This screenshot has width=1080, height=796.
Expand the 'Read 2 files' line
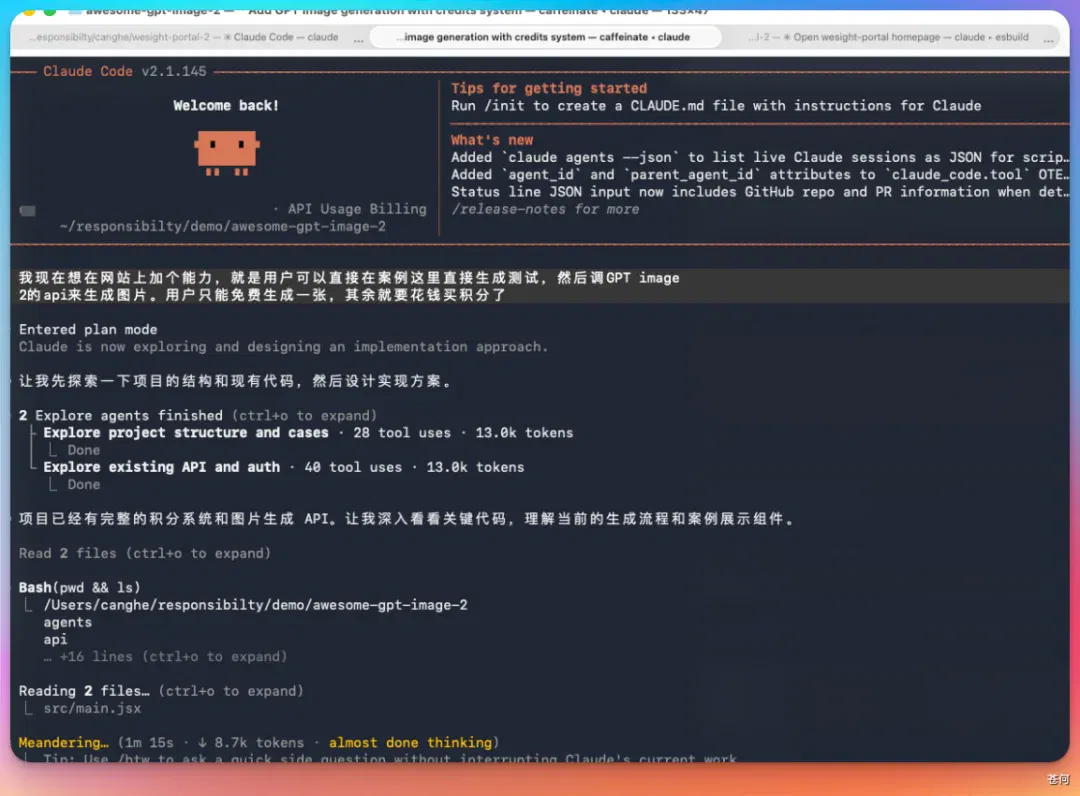[145, 553]
